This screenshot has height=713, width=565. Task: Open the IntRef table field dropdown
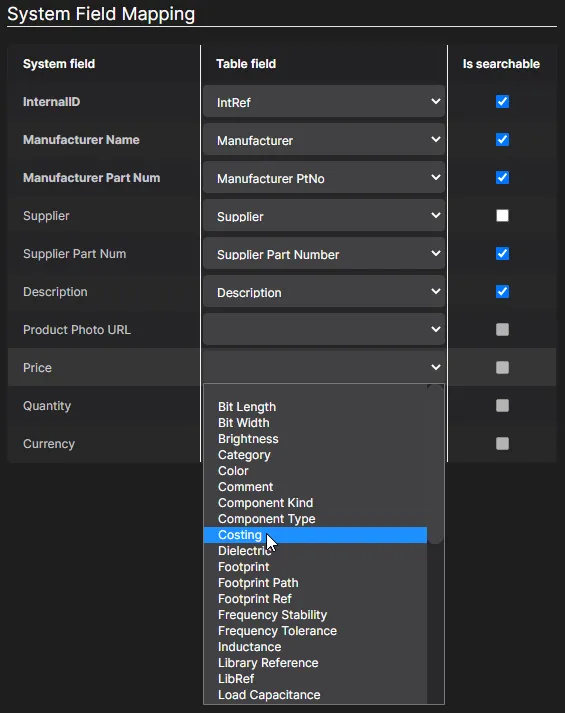pos(324,101)
